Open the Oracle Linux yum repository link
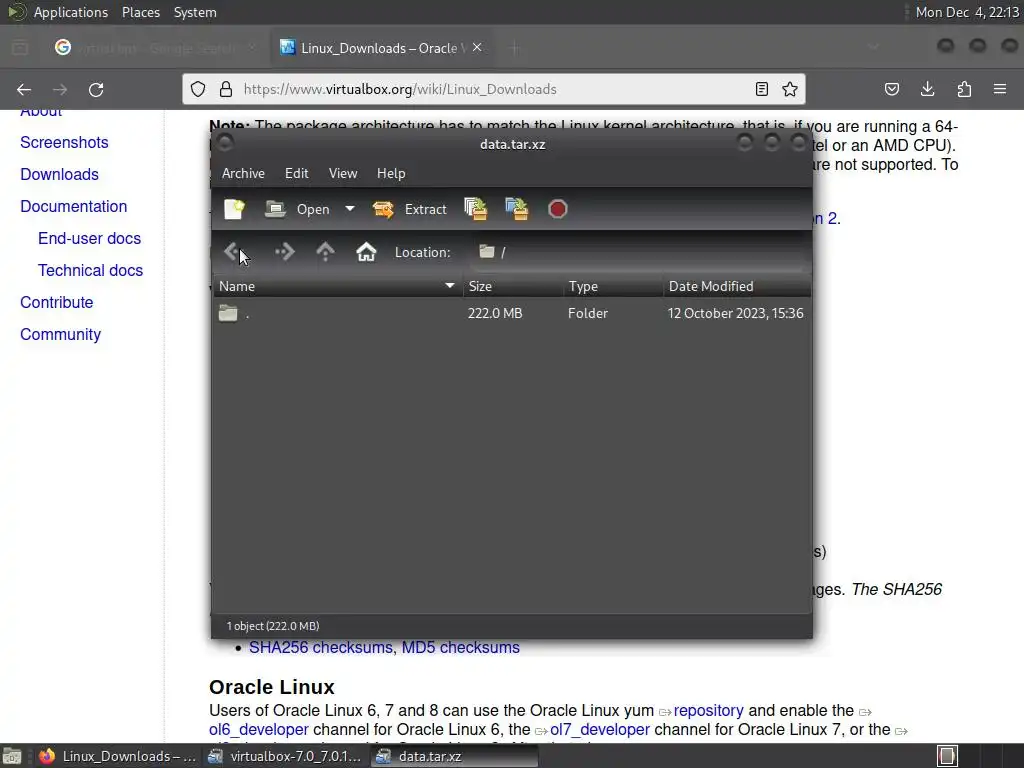The height and width of the screenshot is (768, 1024). pyautogui.click(x=709, y=711)
